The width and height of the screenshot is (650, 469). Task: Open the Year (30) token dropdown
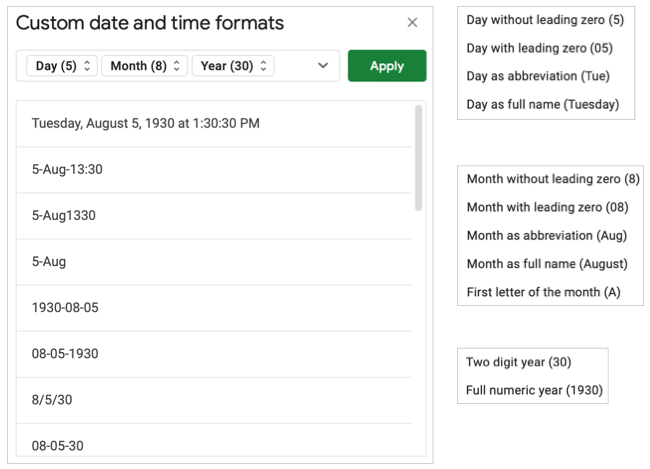coord(233,66)
